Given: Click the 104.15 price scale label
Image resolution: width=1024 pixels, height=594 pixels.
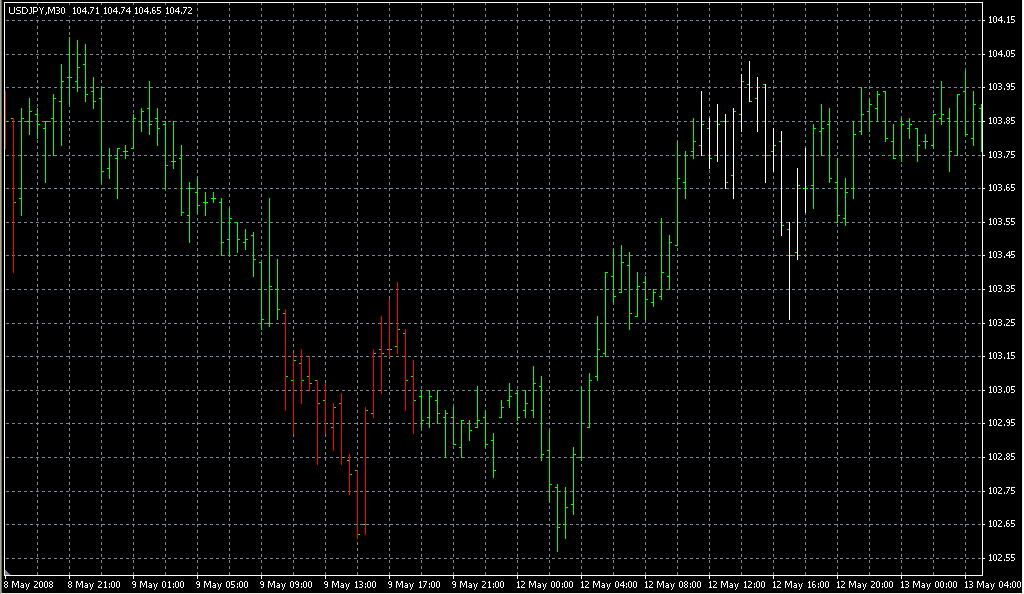Looking at the screenshot, I should pyautogui.click(x=1001, y=20).
